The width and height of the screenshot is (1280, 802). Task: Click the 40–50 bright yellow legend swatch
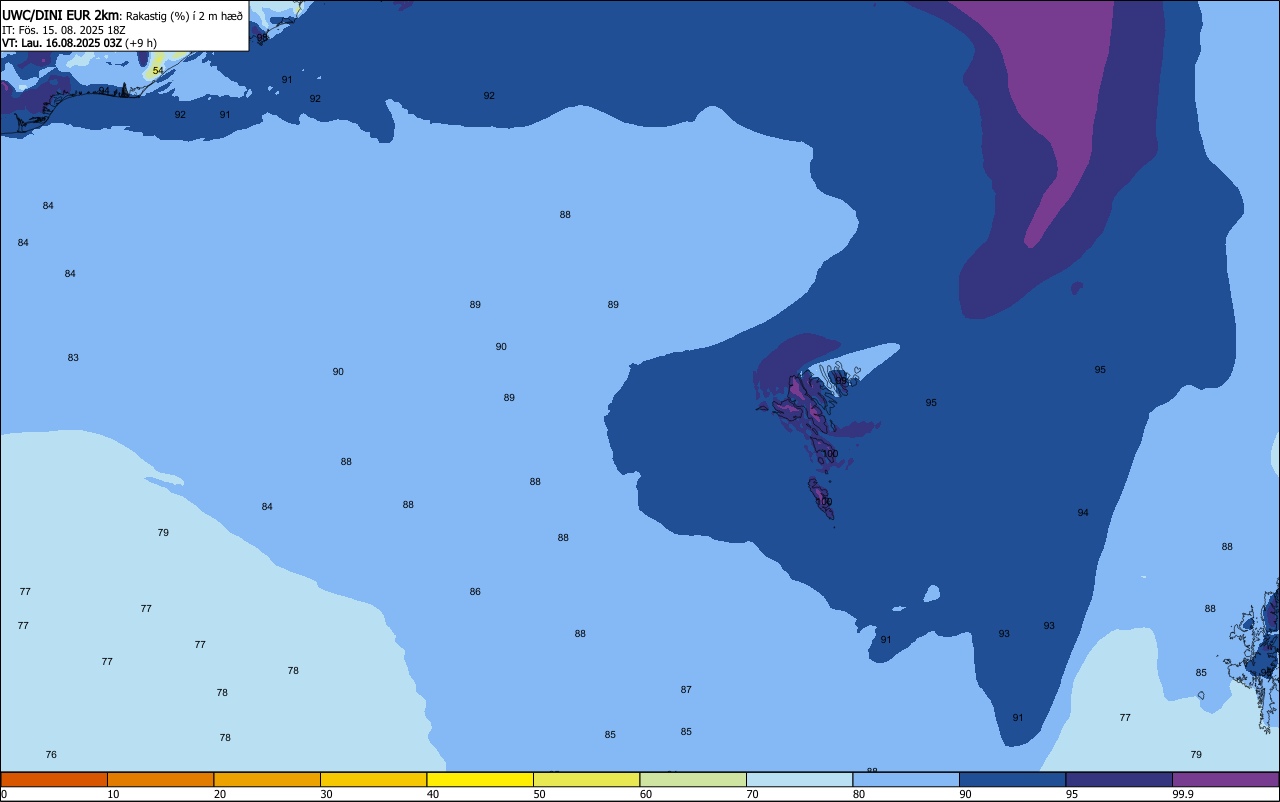pos(480,779)
